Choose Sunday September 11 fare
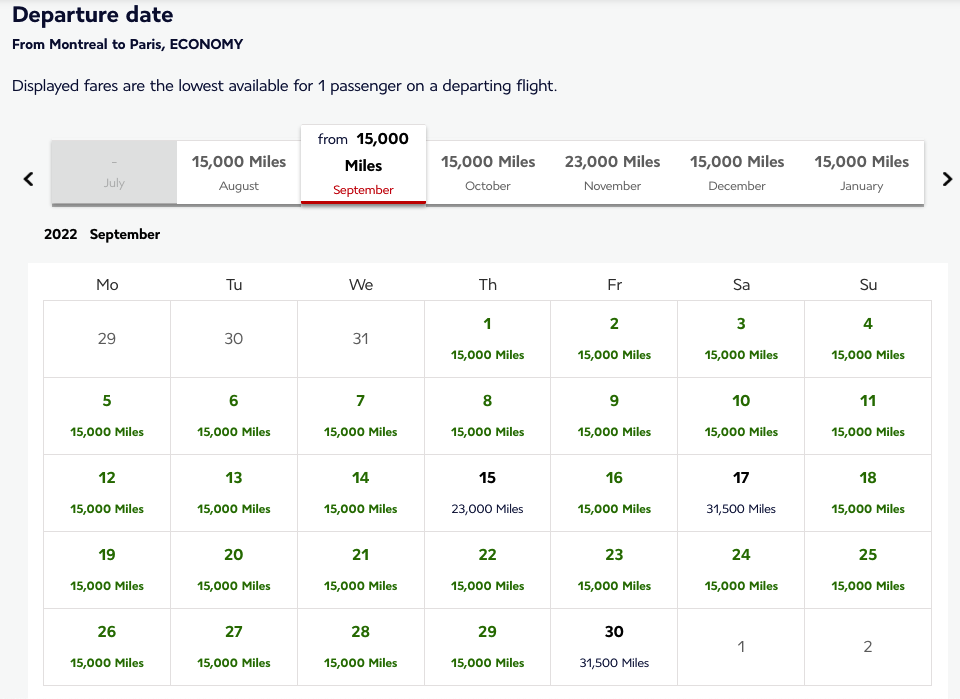 [868, 416]
